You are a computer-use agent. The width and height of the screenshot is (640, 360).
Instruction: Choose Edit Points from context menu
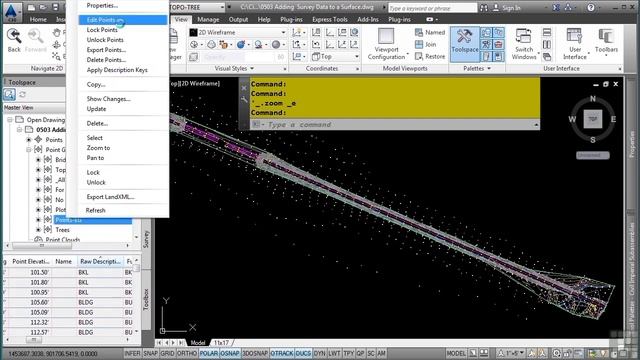point(122,20)
